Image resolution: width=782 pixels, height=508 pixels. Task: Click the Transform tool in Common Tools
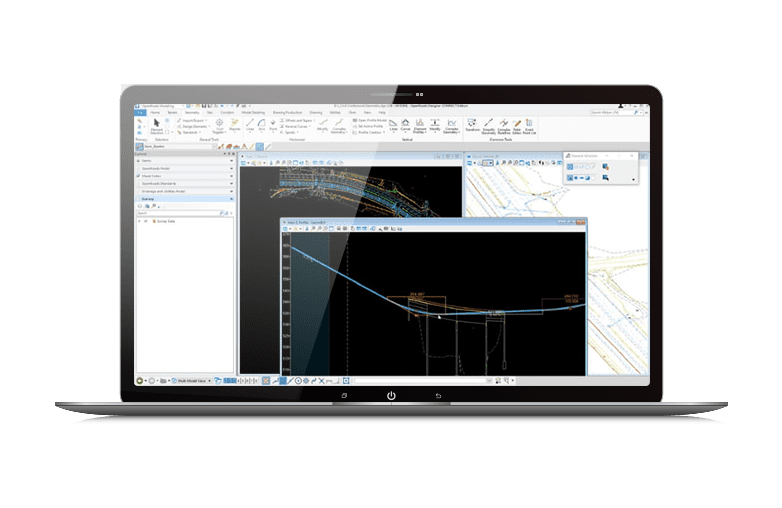tap(470, 127)
